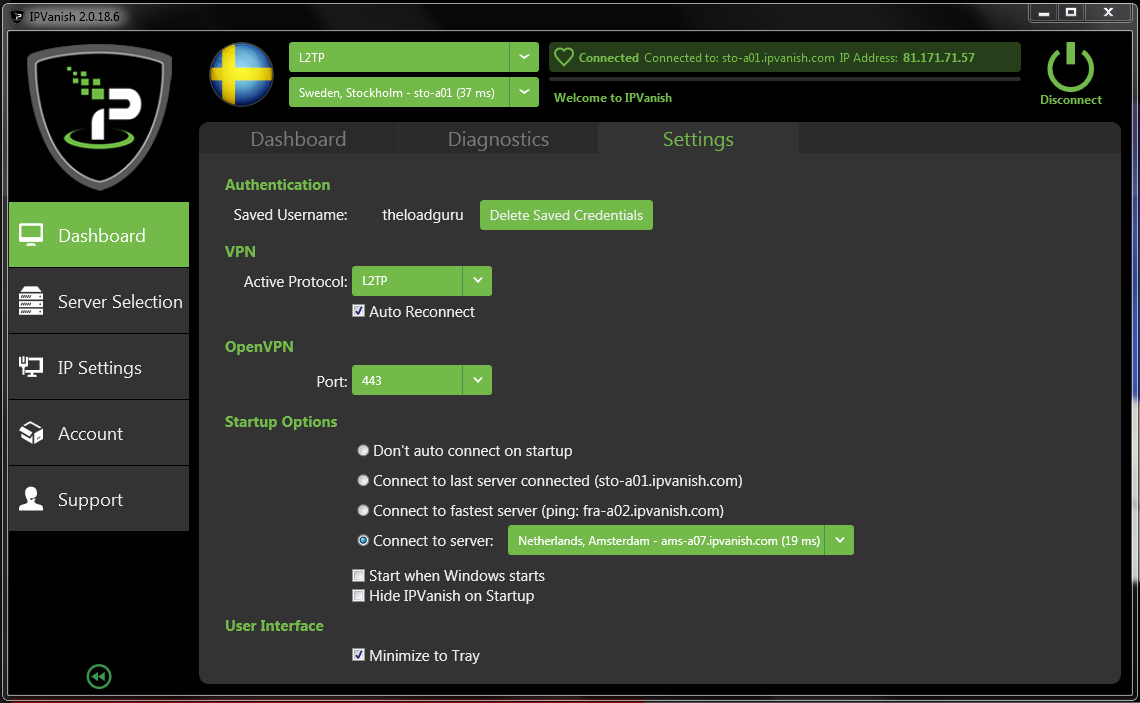This screenshot has width=1140, height=703.
Task: Click the Welcome to IPVanish message
Action: (x=613, y=97)
